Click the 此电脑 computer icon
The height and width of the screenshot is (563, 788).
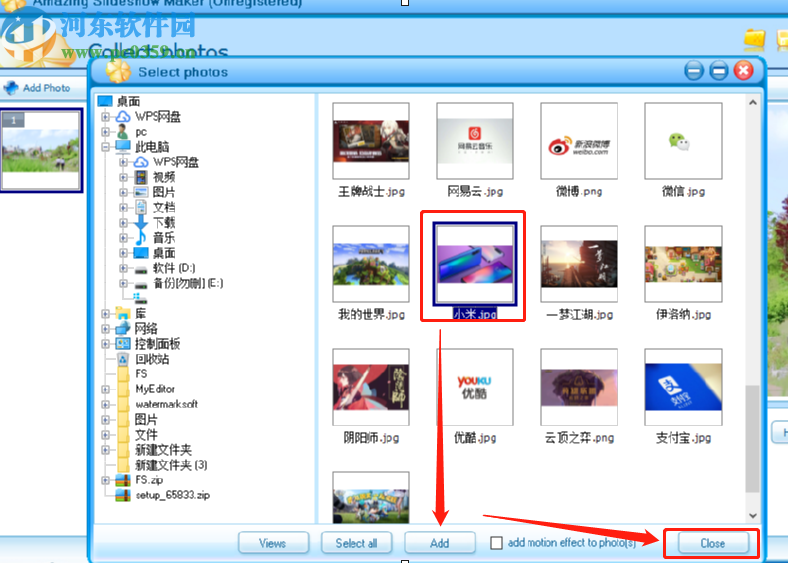[x=123, y=147]
